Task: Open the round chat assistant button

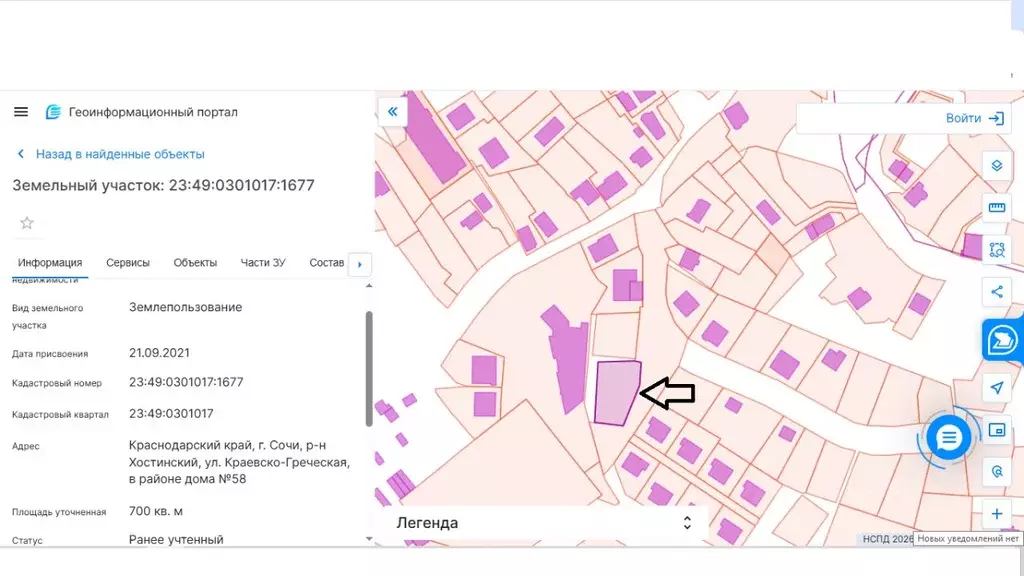Action: tap(948, 437)
